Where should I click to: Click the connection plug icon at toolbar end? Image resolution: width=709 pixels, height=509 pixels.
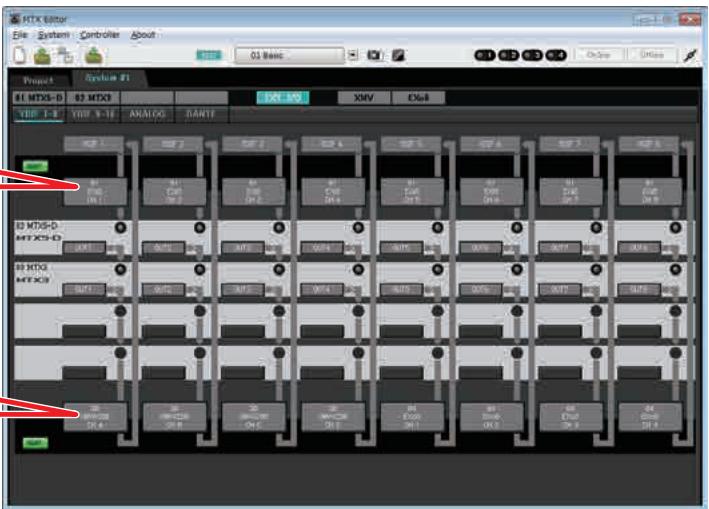coord(690,55)
